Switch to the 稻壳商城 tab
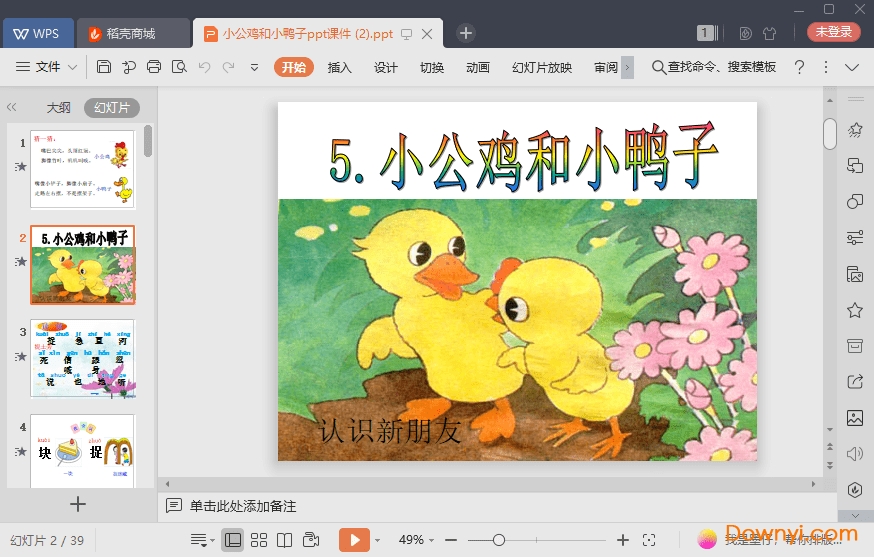874x557 pixels. coord(133,33)
